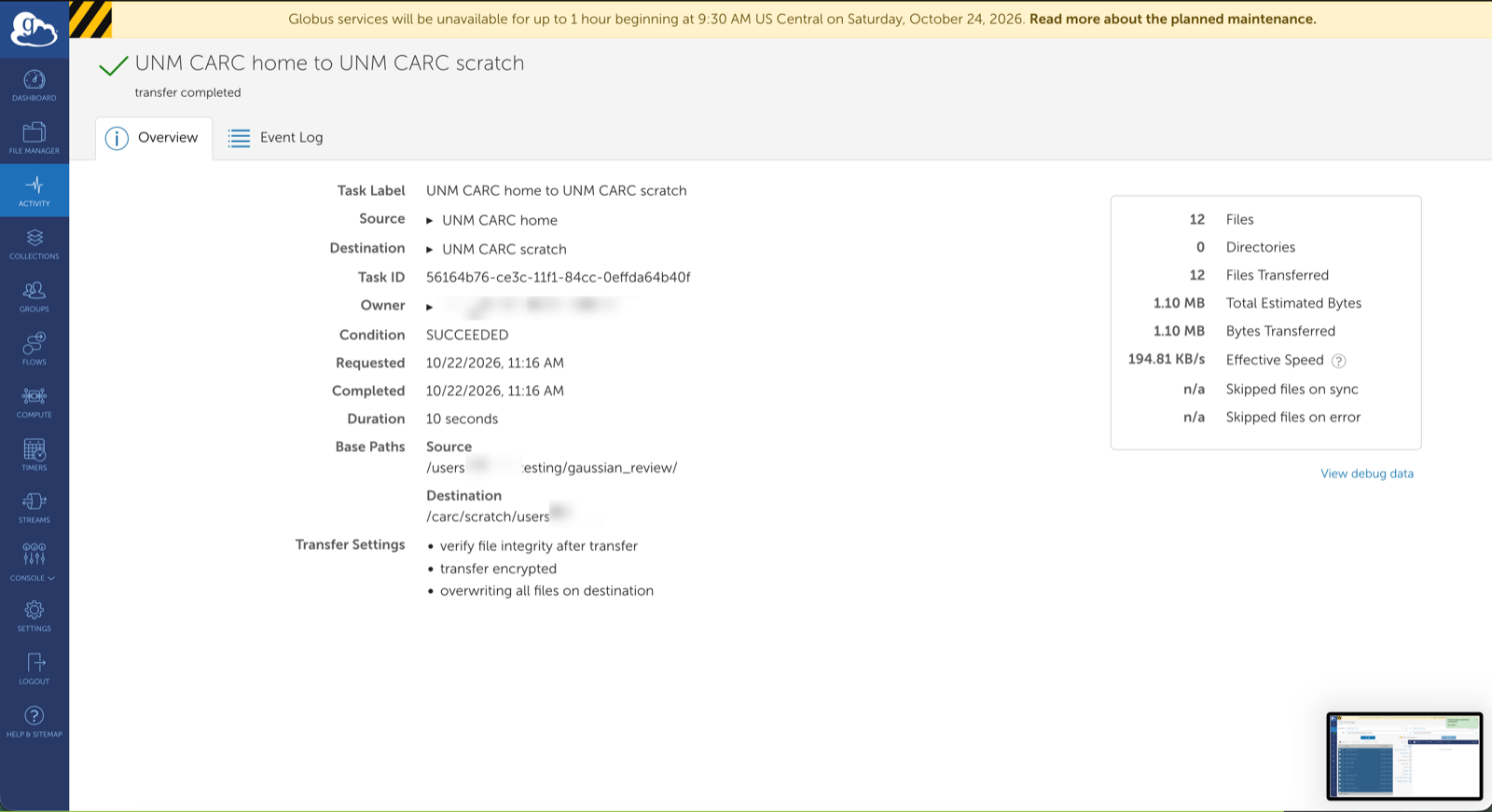Click the source path ending gaussian_review/

click(552, 468)
